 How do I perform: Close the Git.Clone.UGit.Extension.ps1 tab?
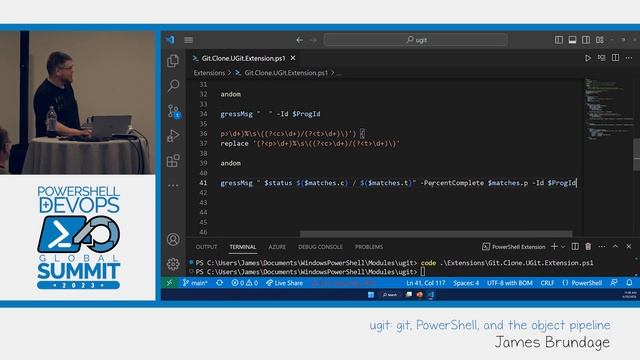293,58
